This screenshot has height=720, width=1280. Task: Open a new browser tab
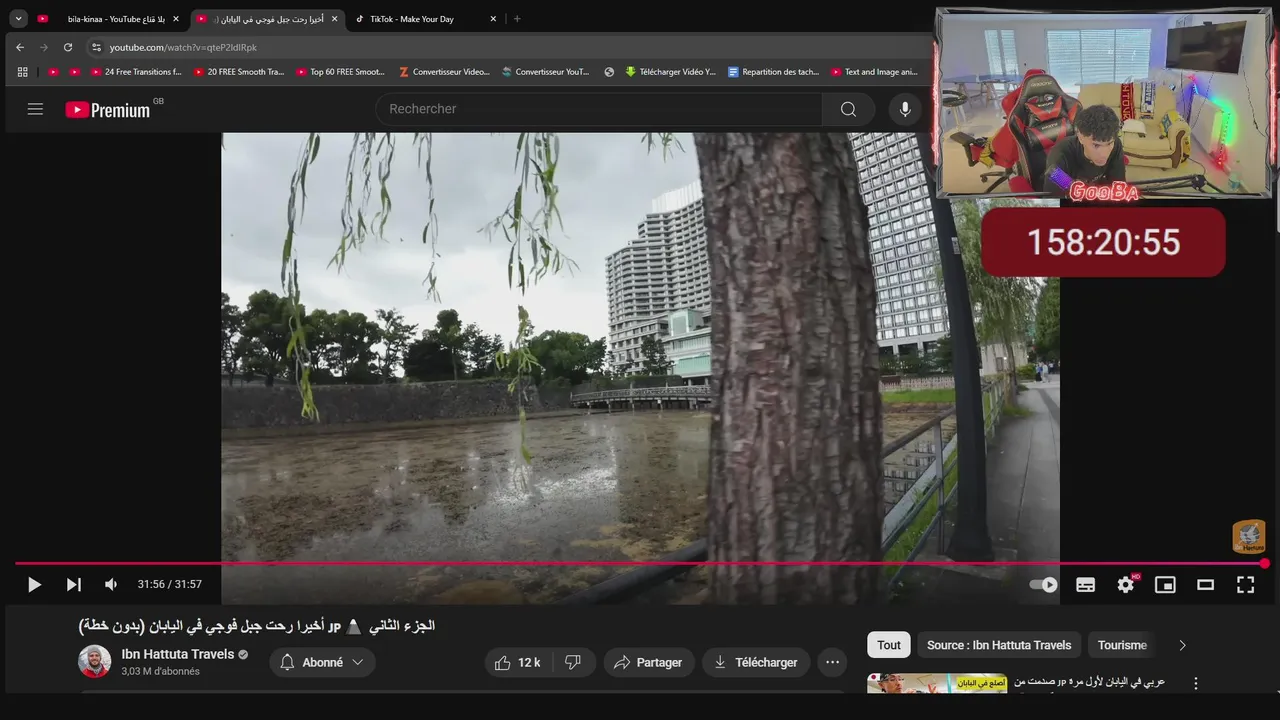pyautogui.click(x=517, y=19)
